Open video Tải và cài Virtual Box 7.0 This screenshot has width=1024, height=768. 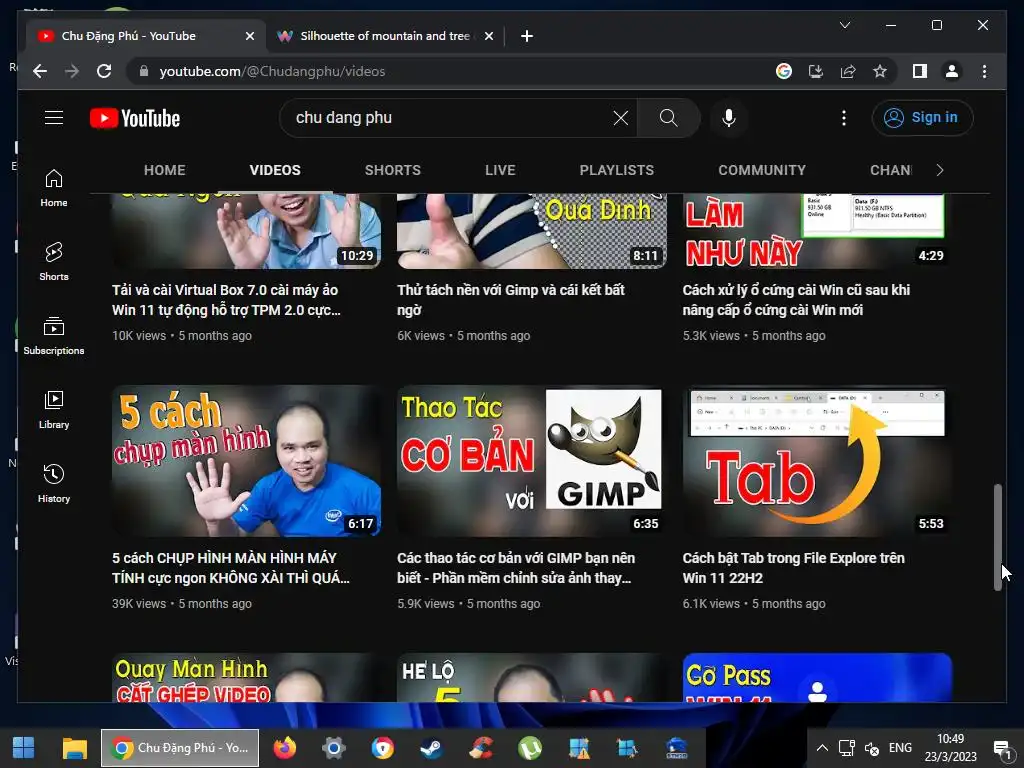tap(226, 300)
